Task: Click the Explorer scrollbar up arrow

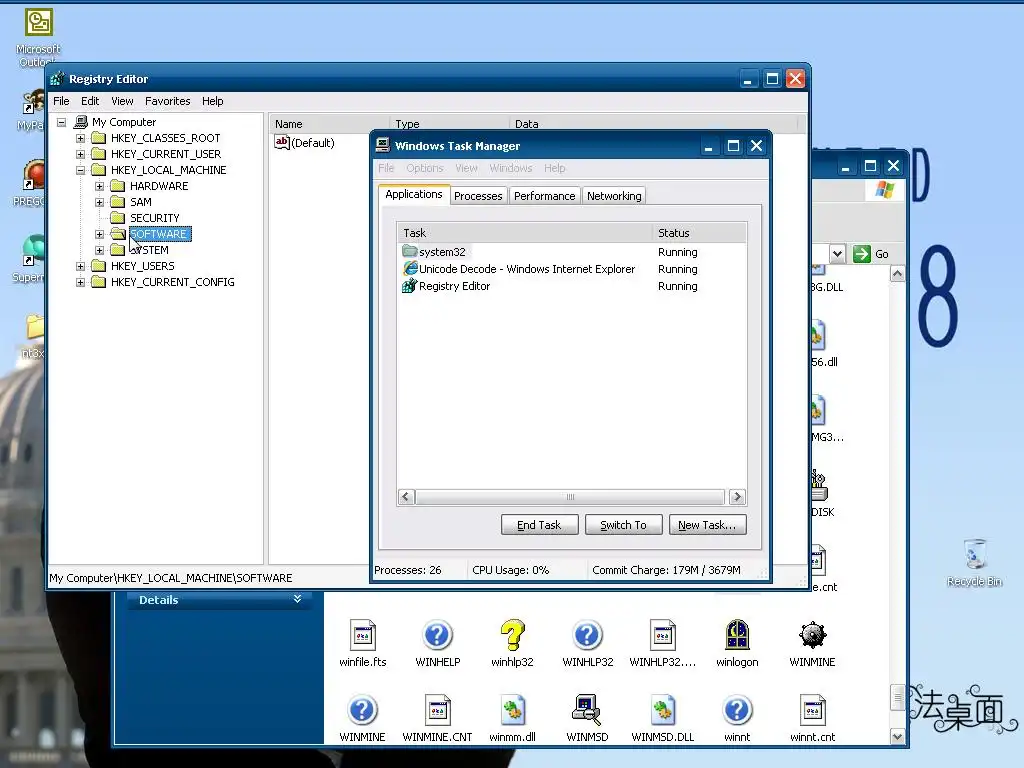Action: click(x=897, y=274)
